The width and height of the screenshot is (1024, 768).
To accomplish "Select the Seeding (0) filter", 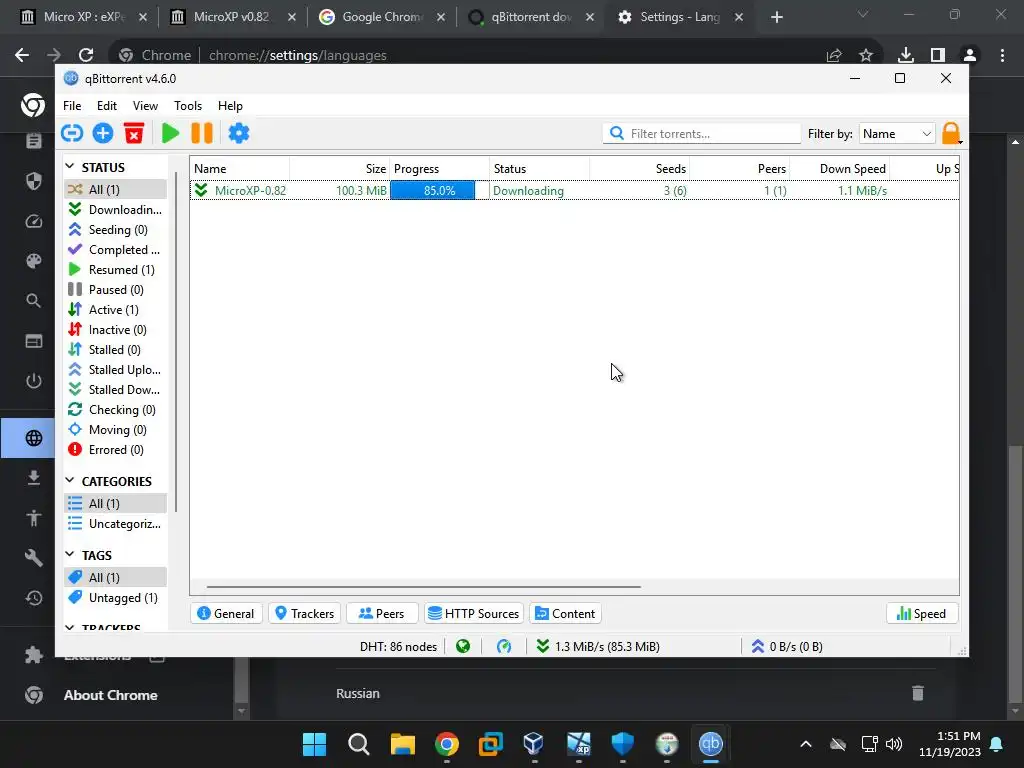I will 116,230.
